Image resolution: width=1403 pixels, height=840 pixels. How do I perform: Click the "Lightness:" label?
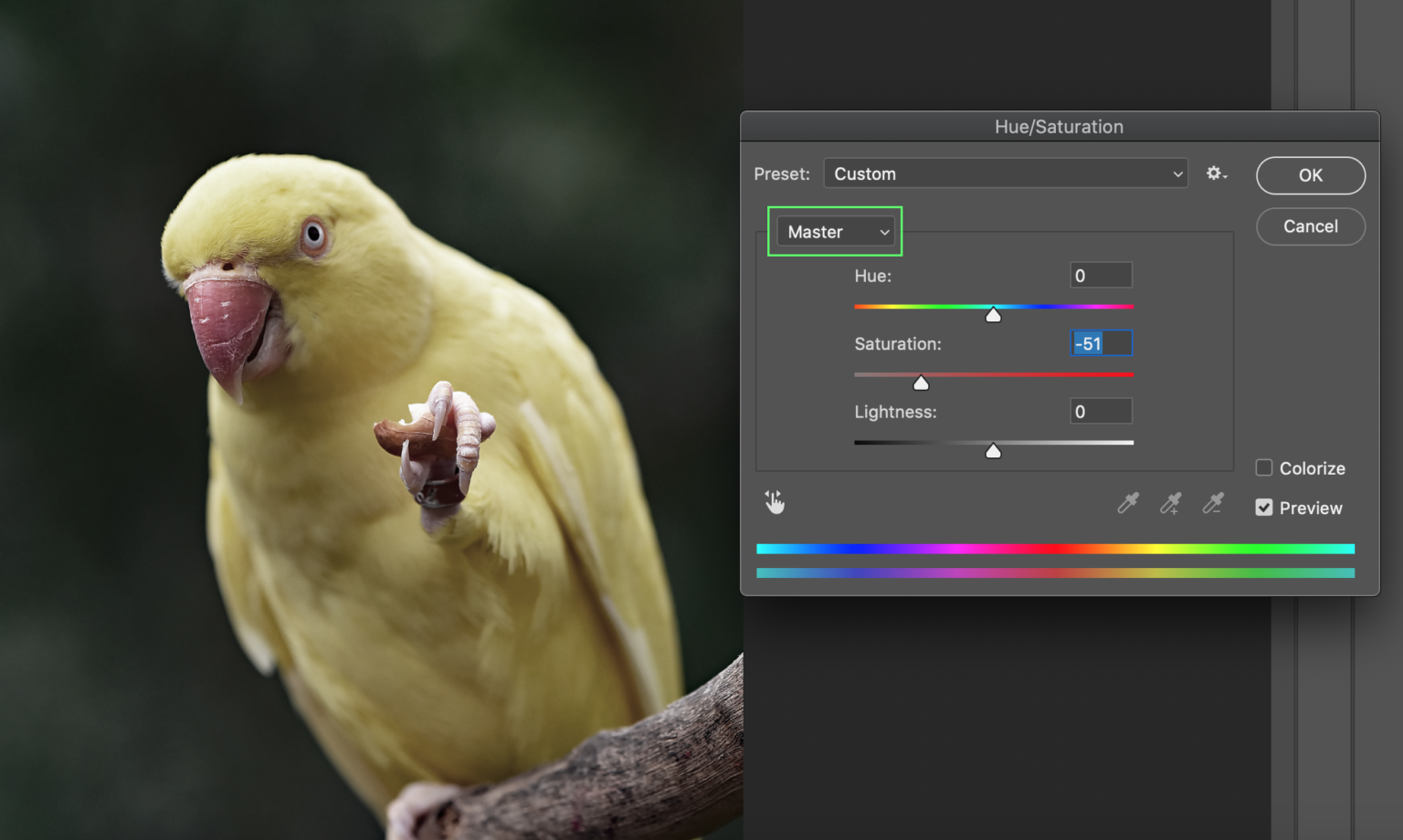coord(895,412)
